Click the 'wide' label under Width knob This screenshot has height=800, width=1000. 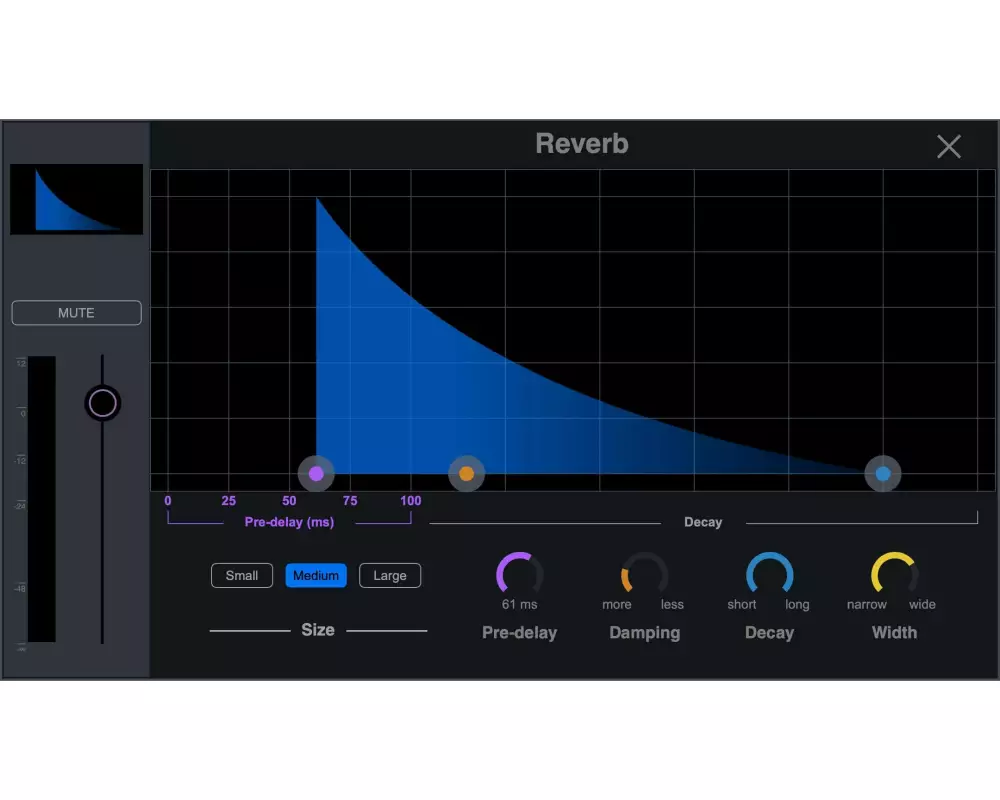922,605
